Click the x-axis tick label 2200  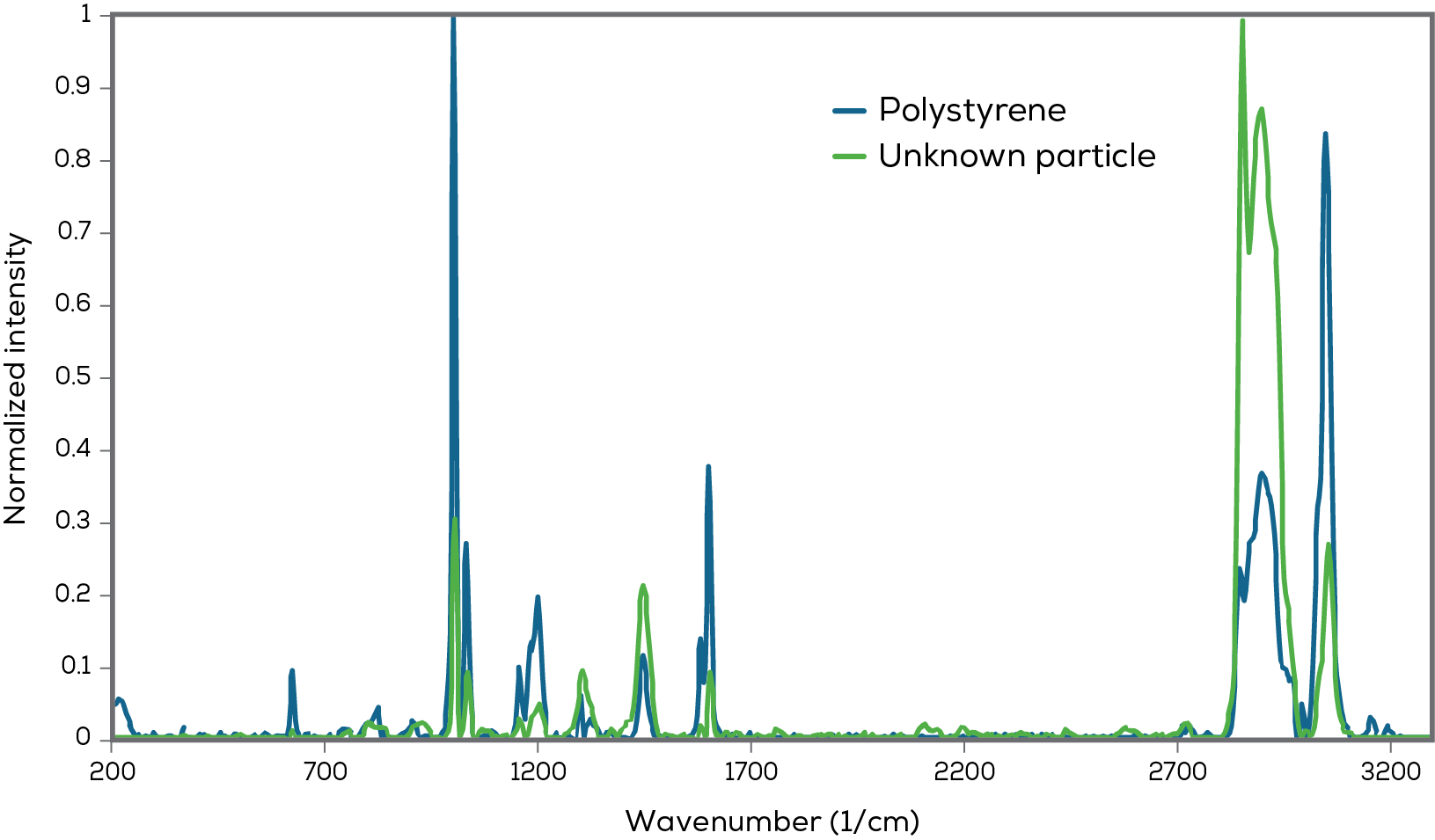tap(964, 772)
